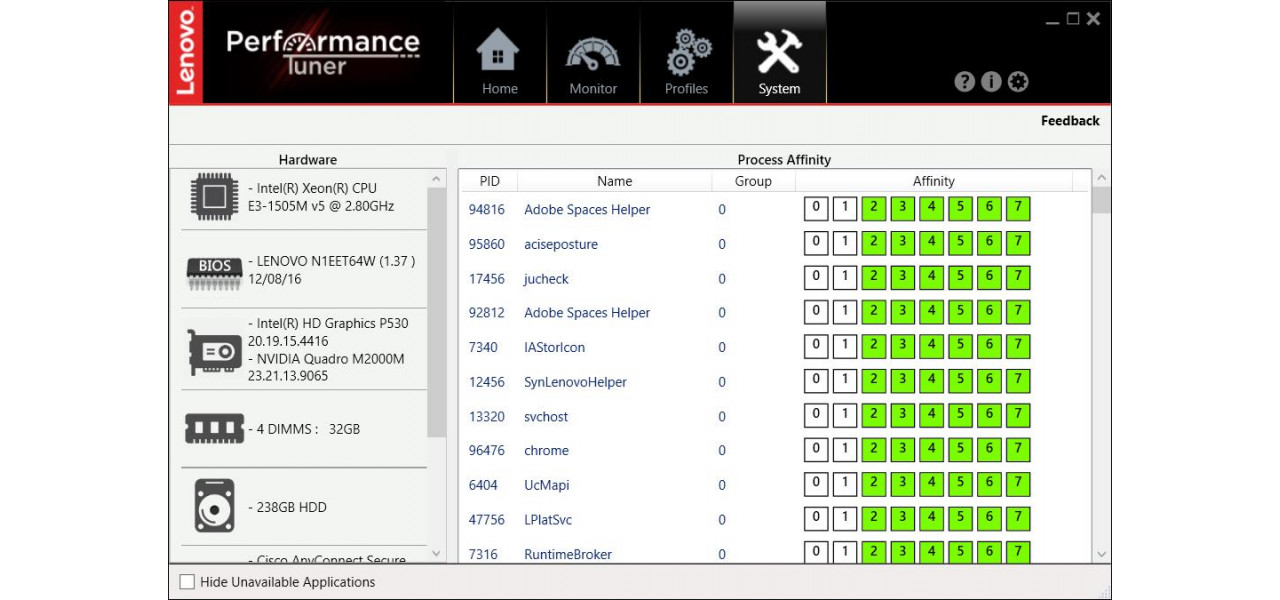The width and height of the screenshot is (1280, 600).
Task: Click hardware list scroll-down arrow
Action: [x=436, y=553]
